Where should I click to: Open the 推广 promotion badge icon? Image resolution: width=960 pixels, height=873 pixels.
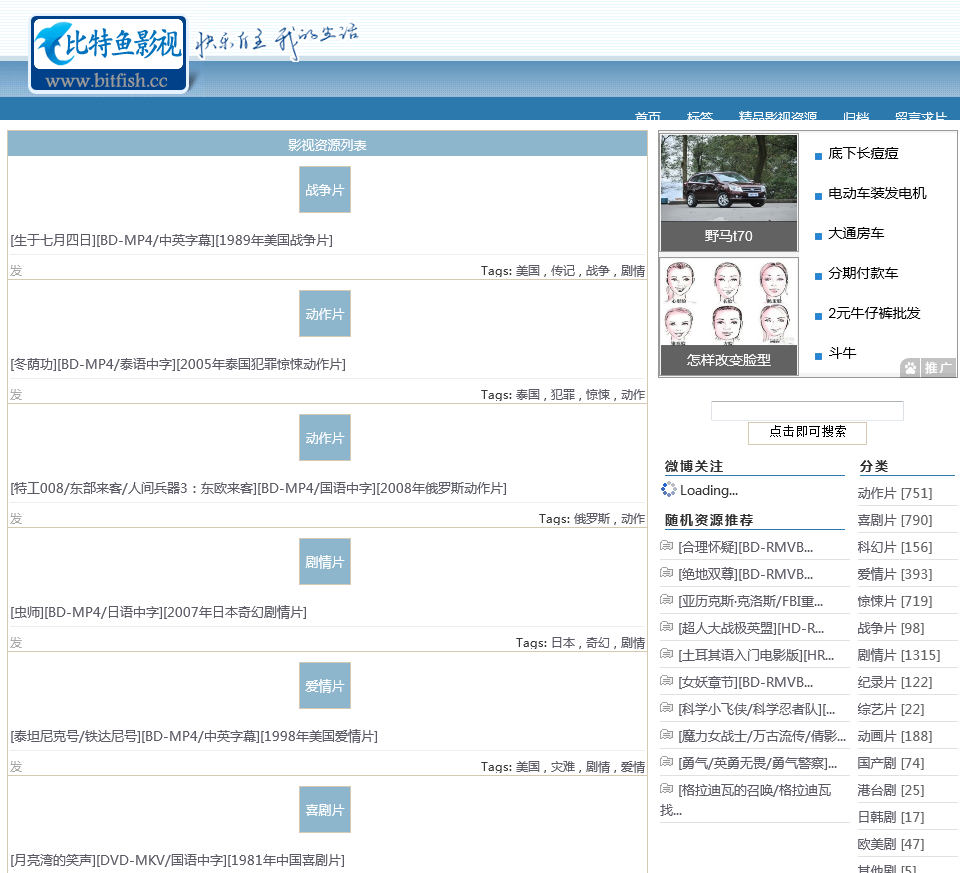[x=928, y=367]
